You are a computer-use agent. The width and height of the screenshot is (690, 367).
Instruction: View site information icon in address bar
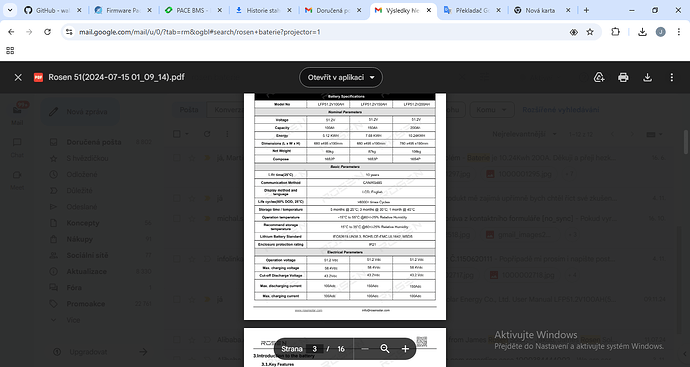click(69, 32)
